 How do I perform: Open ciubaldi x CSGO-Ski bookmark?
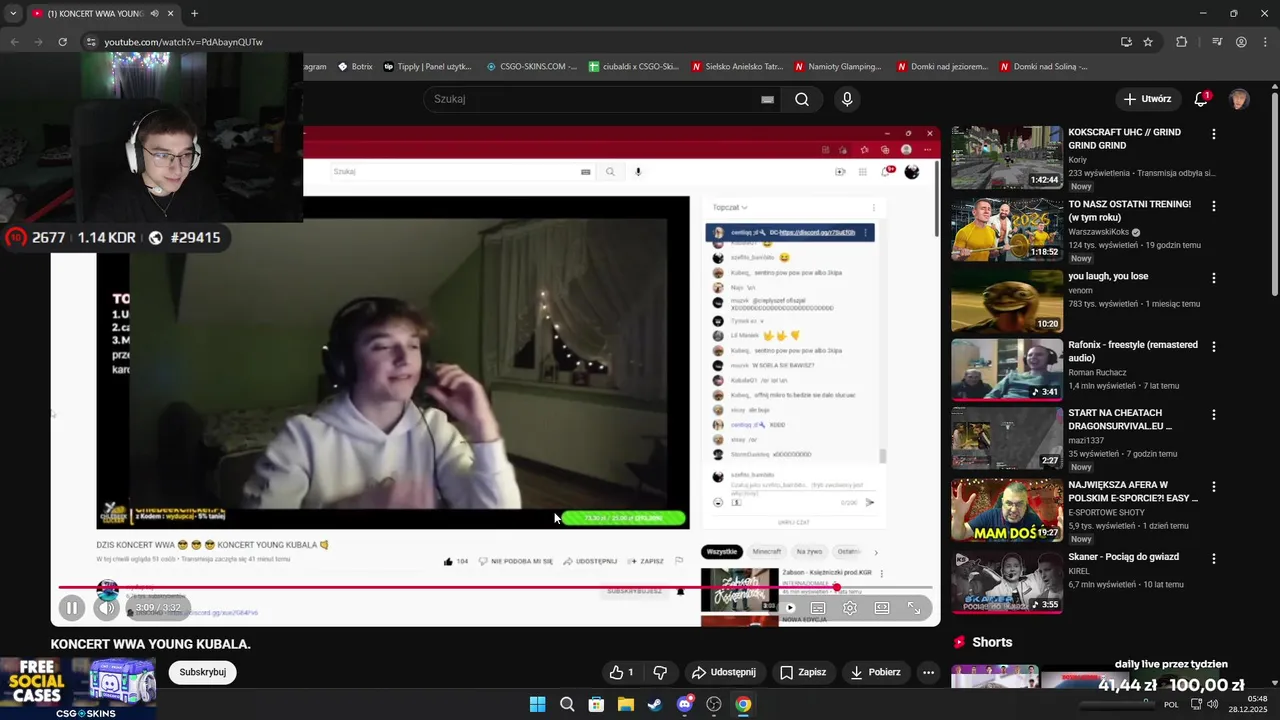coord(634,67)
